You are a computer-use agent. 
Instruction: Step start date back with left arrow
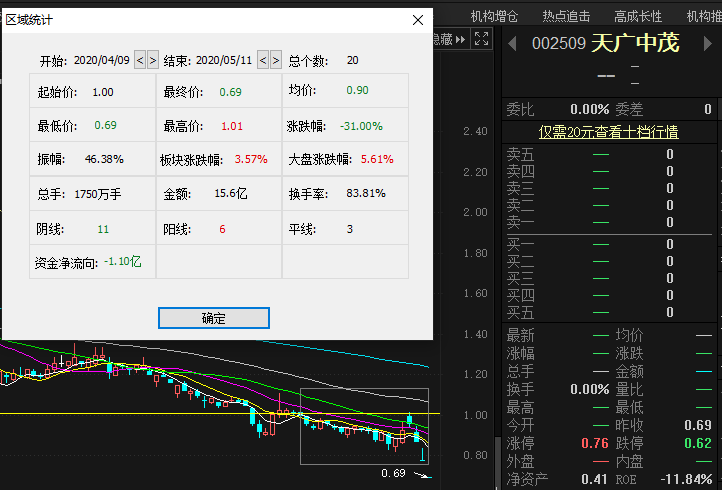(x=140, y=61)
